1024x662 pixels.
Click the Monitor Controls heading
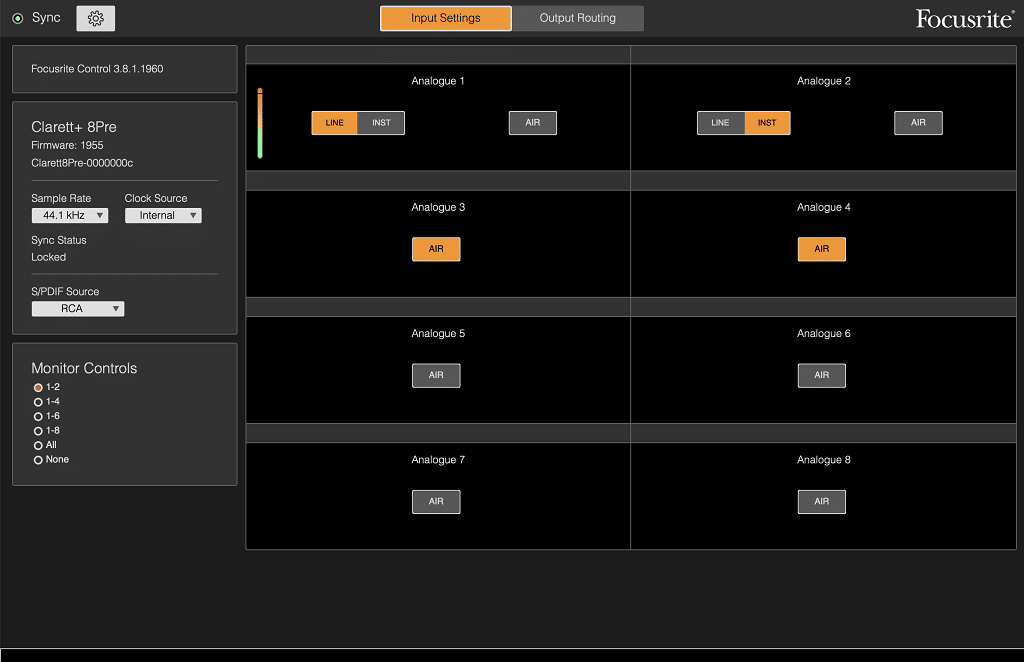pos(84,368)
